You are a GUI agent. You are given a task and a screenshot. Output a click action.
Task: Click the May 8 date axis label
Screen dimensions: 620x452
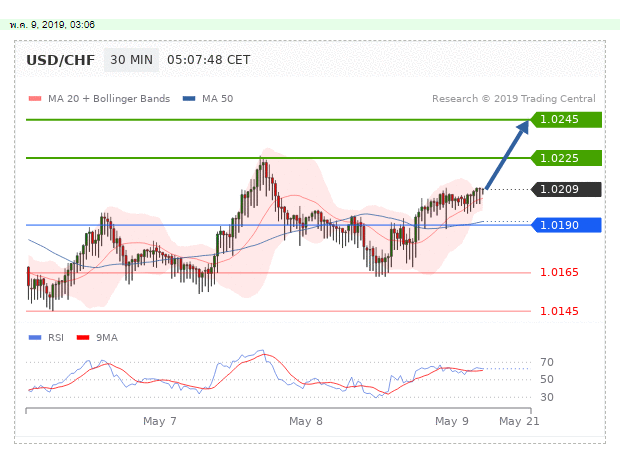pyautogui.click(x=306, y=421)
